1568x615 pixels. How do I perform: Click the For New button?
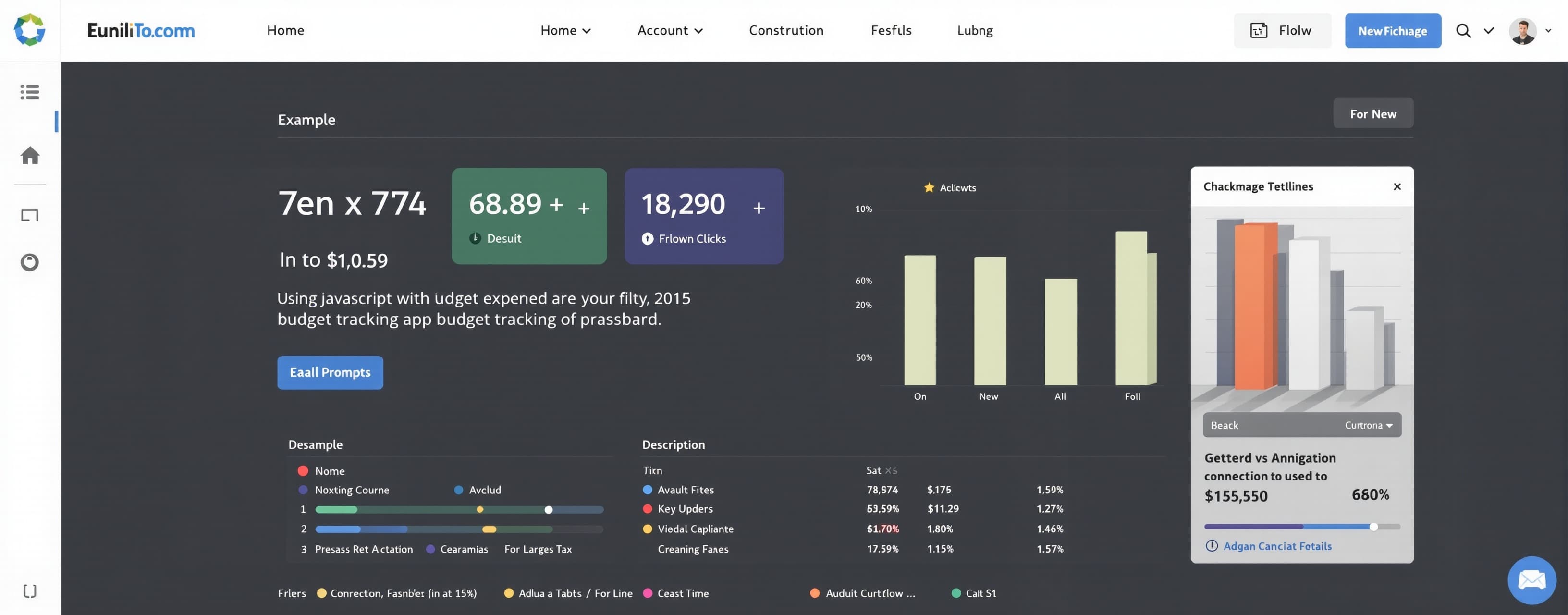(x=1372, y=113)
